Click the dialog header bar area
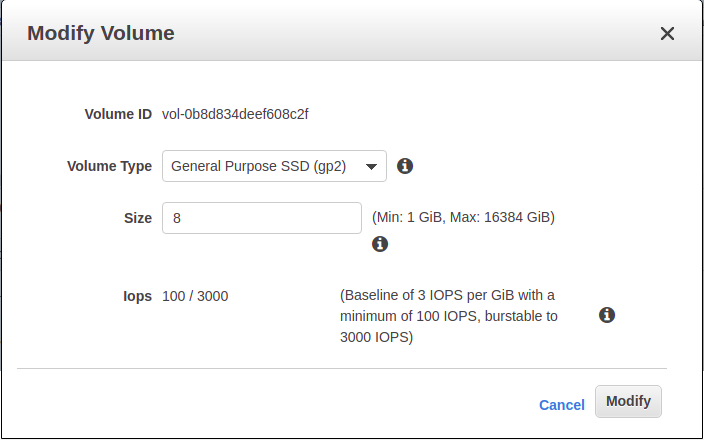Screen dimensions: 704x440 352,31
